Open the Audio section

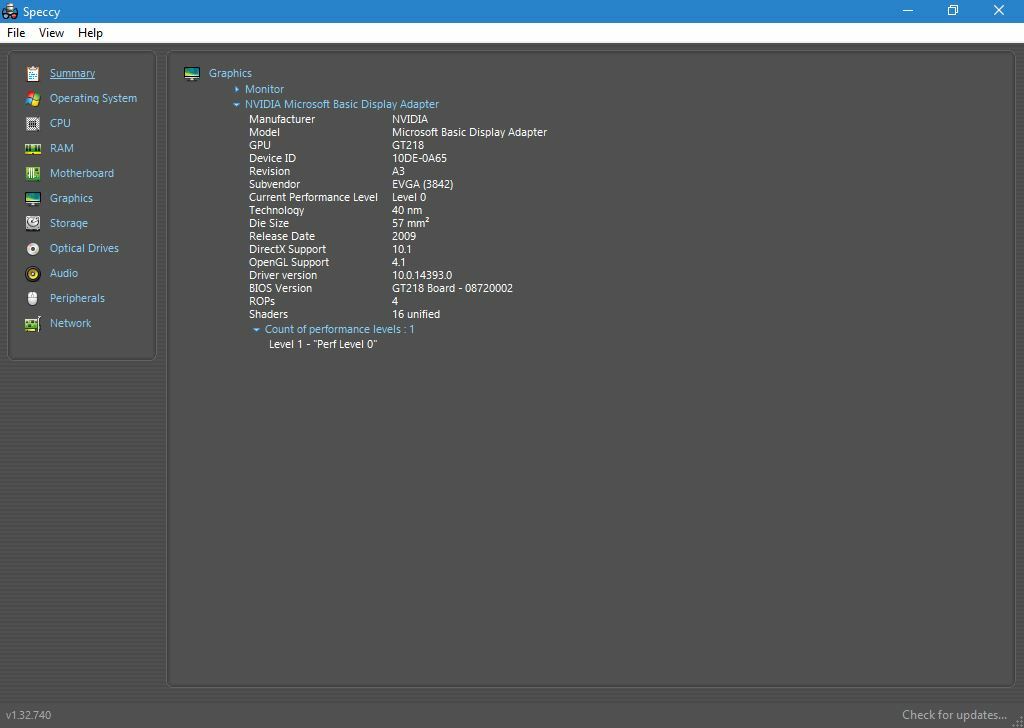(x=64, y=273)
